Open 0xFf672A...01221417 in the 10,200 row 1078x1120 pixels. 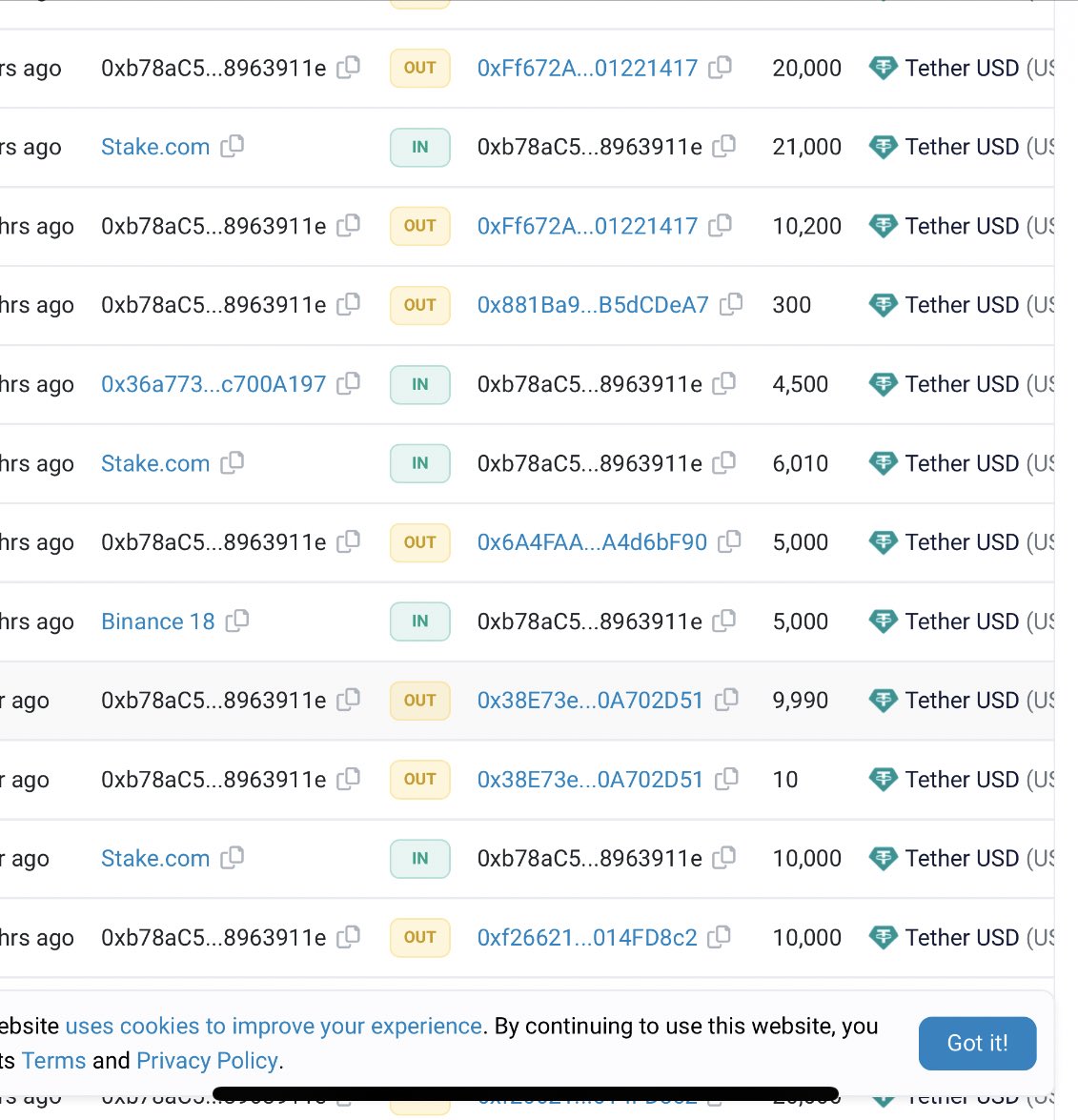point(587,227)
